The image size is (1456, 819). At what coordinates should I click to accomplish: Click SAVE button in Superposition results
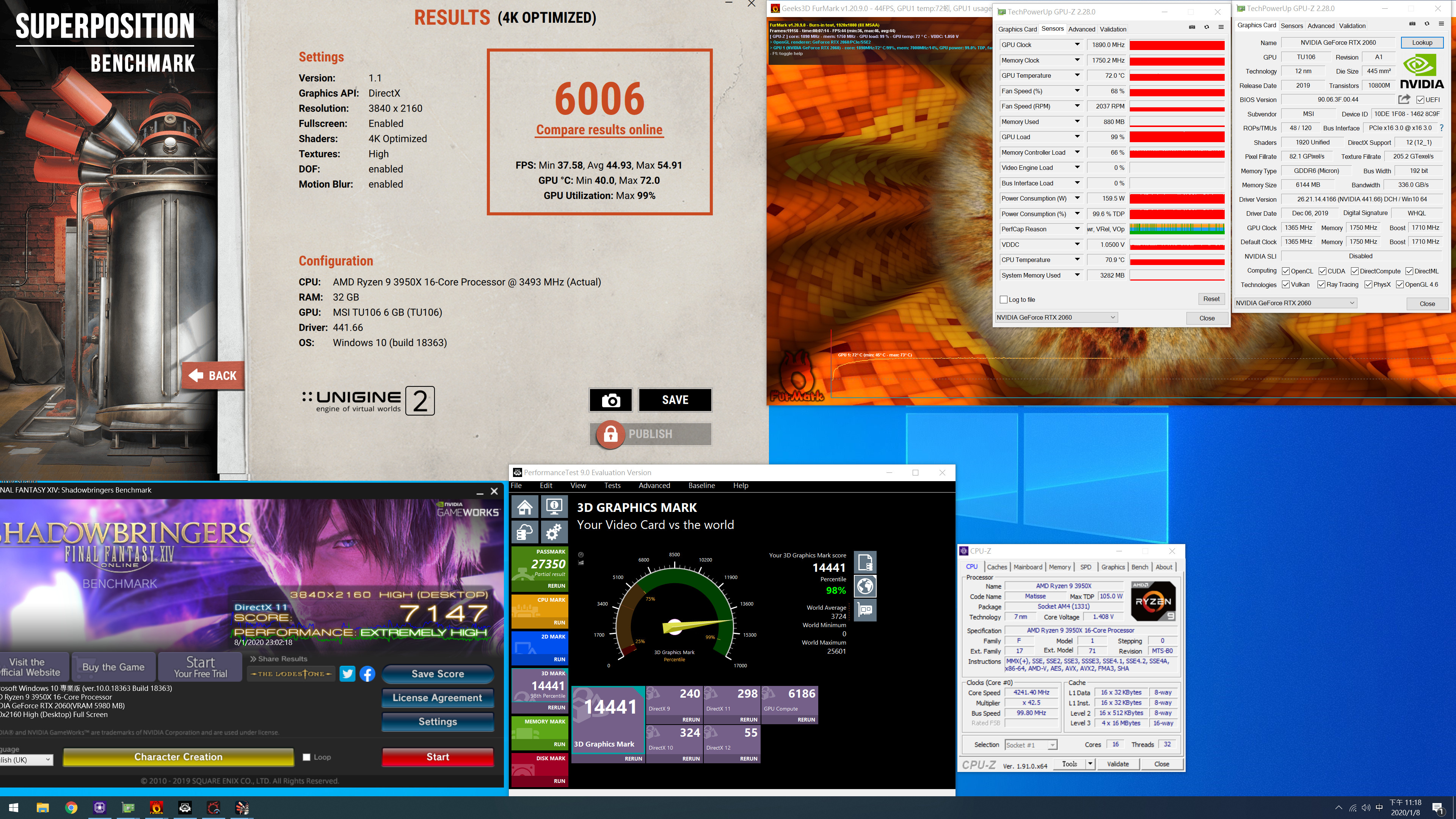675,400
